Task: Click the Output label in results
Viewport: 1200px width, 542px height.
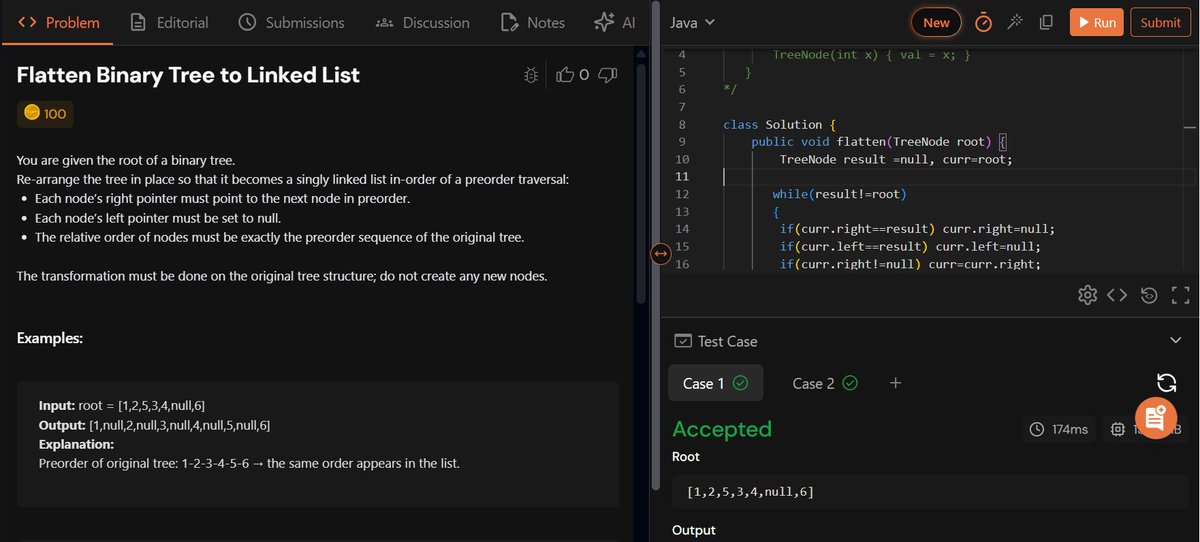Action: point(694,530)
